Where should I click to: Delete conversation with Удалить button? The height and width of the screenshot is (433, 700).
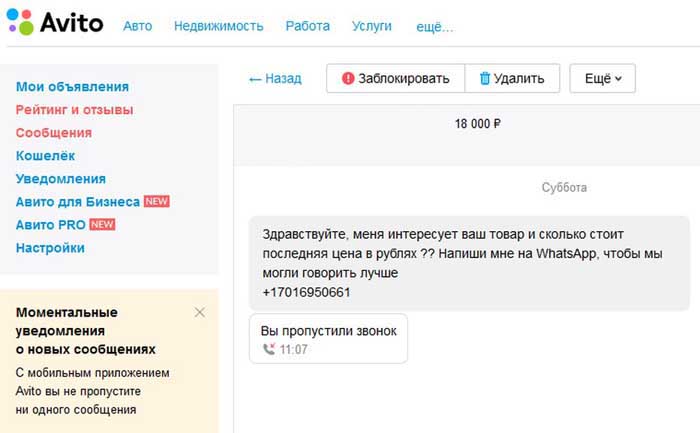tap(512, 79)
